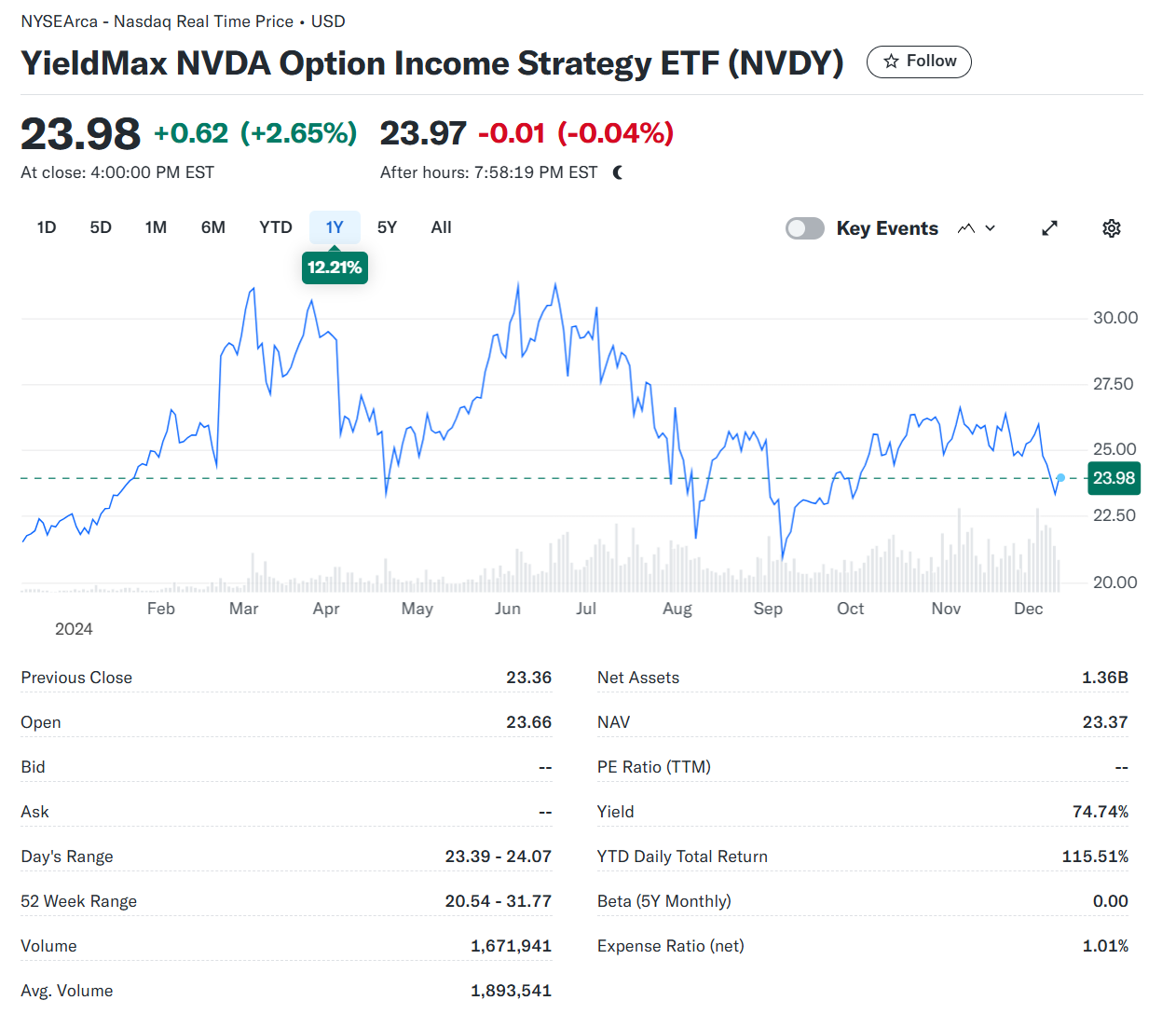
Task: Open chart settings gear icon
Action: point(1112,228)
